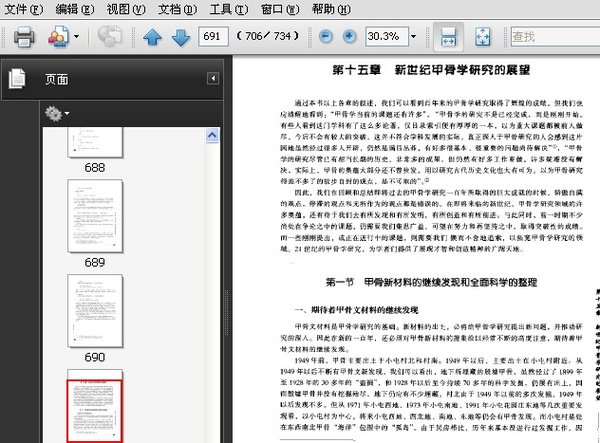This screenshot has width=600, height=443.
Task: Open the 帮助 (Help) menu
Action: click(331, 9)
